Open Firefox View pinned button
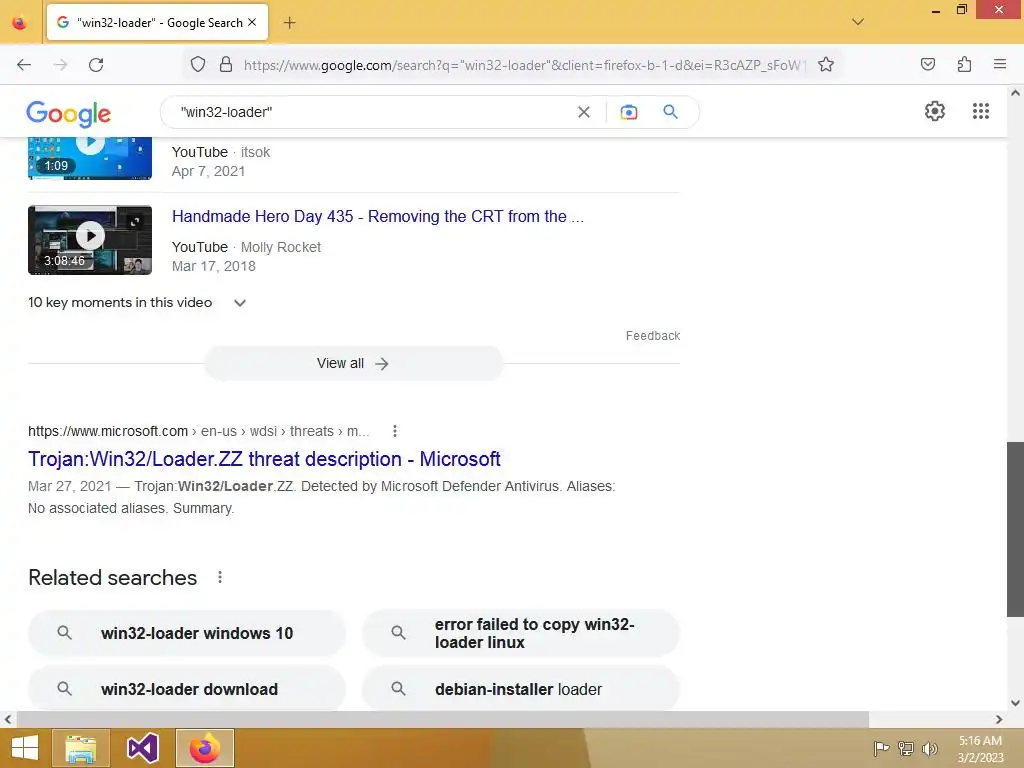This screenshot has height=768, width=1024. click(20, 23)
